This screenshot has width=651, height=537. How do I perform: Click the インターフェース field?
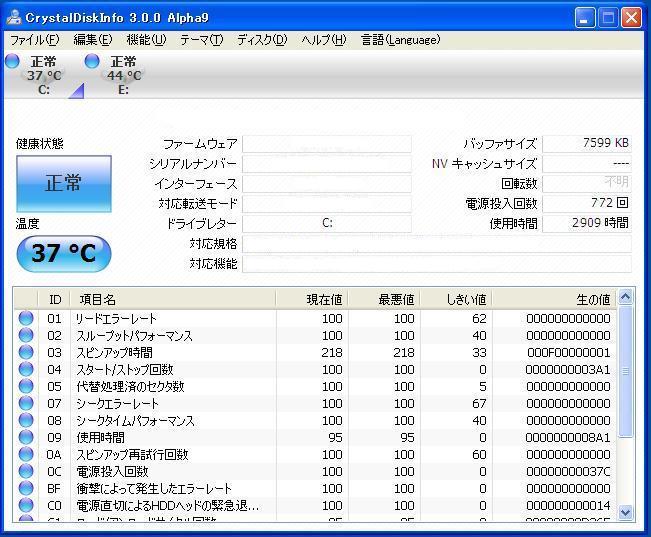[x=327, y=184]
